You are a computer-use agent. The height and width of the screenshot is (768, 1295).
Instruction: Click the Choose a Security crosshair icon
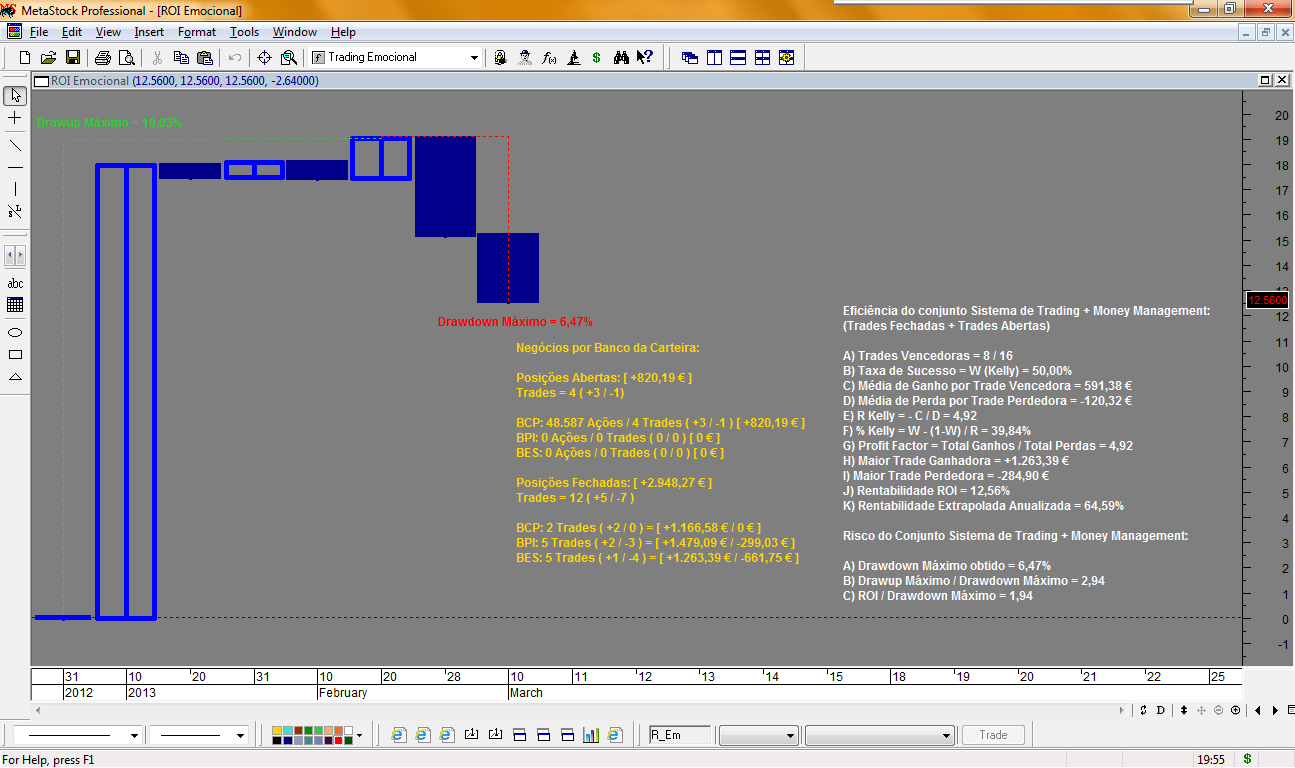pos(264,57)
